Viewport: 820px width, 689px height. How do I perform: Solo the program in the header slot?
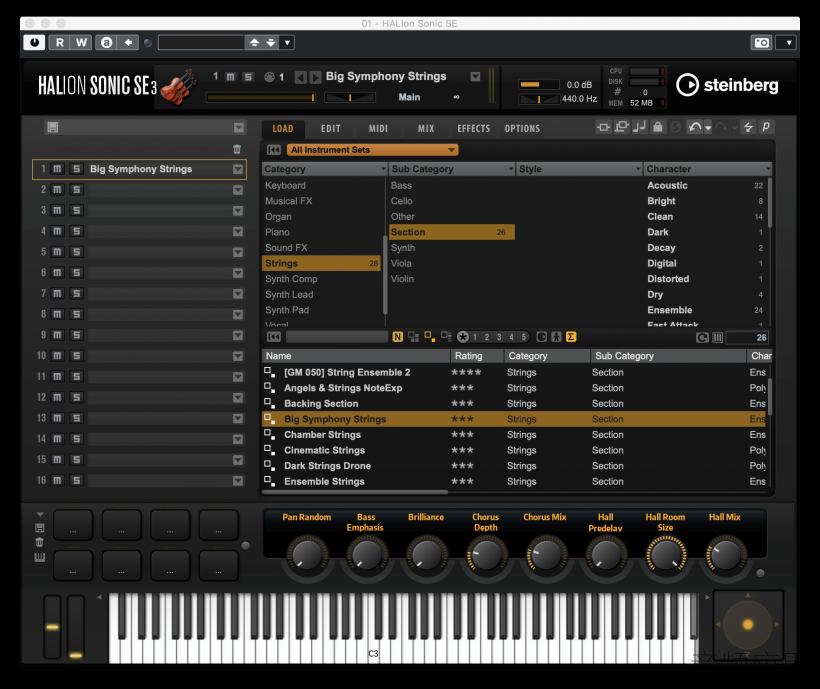[248, 77]
